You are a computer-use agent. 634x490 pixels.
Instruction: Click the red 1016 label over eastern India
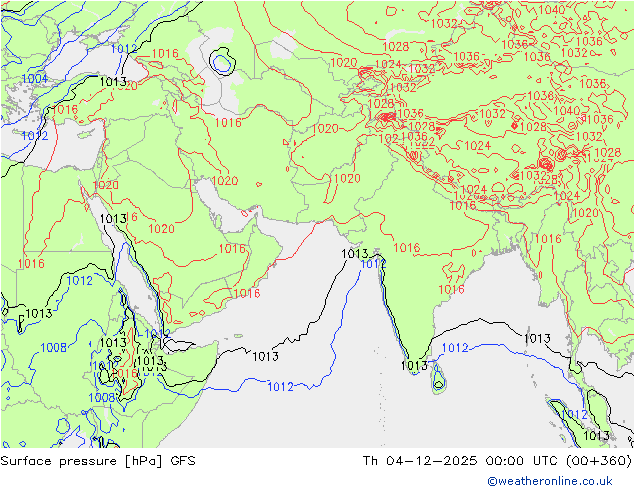451,289
